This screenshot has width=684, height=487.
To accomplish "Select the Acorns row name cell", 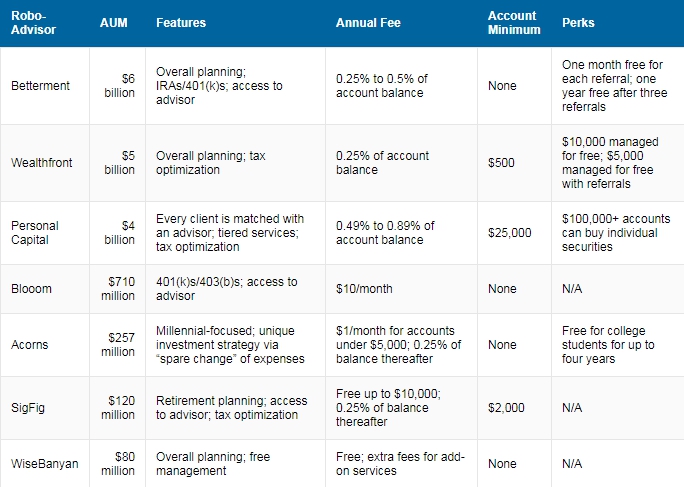I will 30,345.
